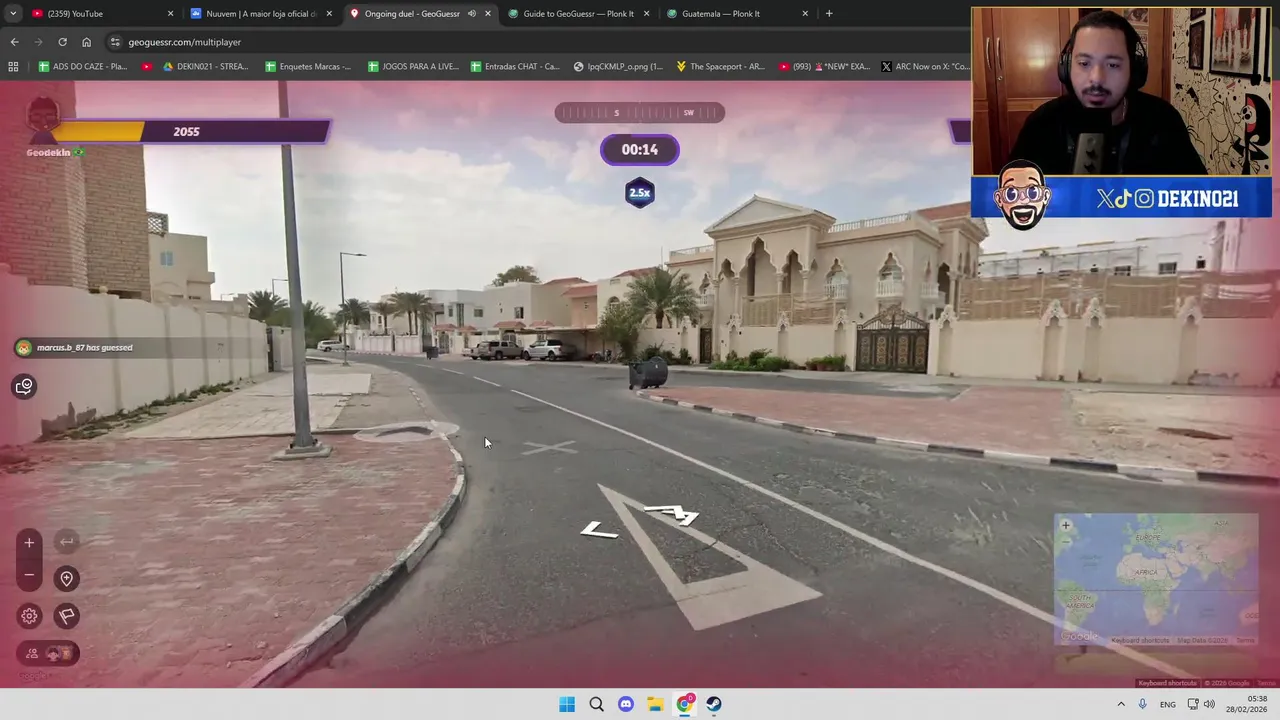Viewport: 1280px width, 720px height.
Task: Open the Entradas CHAT bookmark
Action: tap(515, 67)
